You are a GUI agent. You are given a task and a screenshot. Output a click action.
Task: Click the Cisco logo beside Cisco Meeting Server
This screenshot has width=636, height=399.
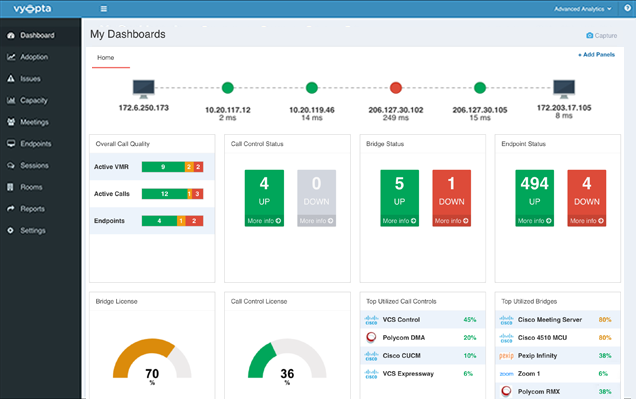507,320
